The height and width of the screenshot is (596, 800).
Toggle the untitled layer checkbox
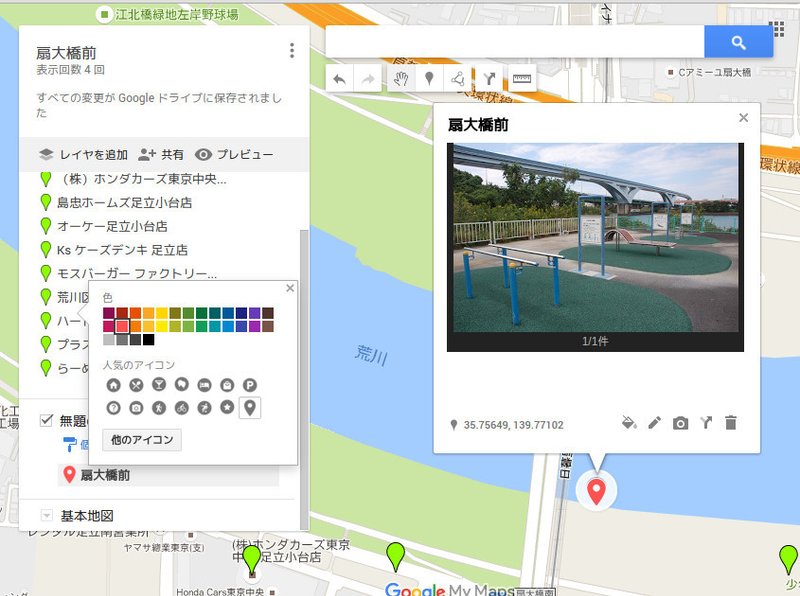pos(46,420)
